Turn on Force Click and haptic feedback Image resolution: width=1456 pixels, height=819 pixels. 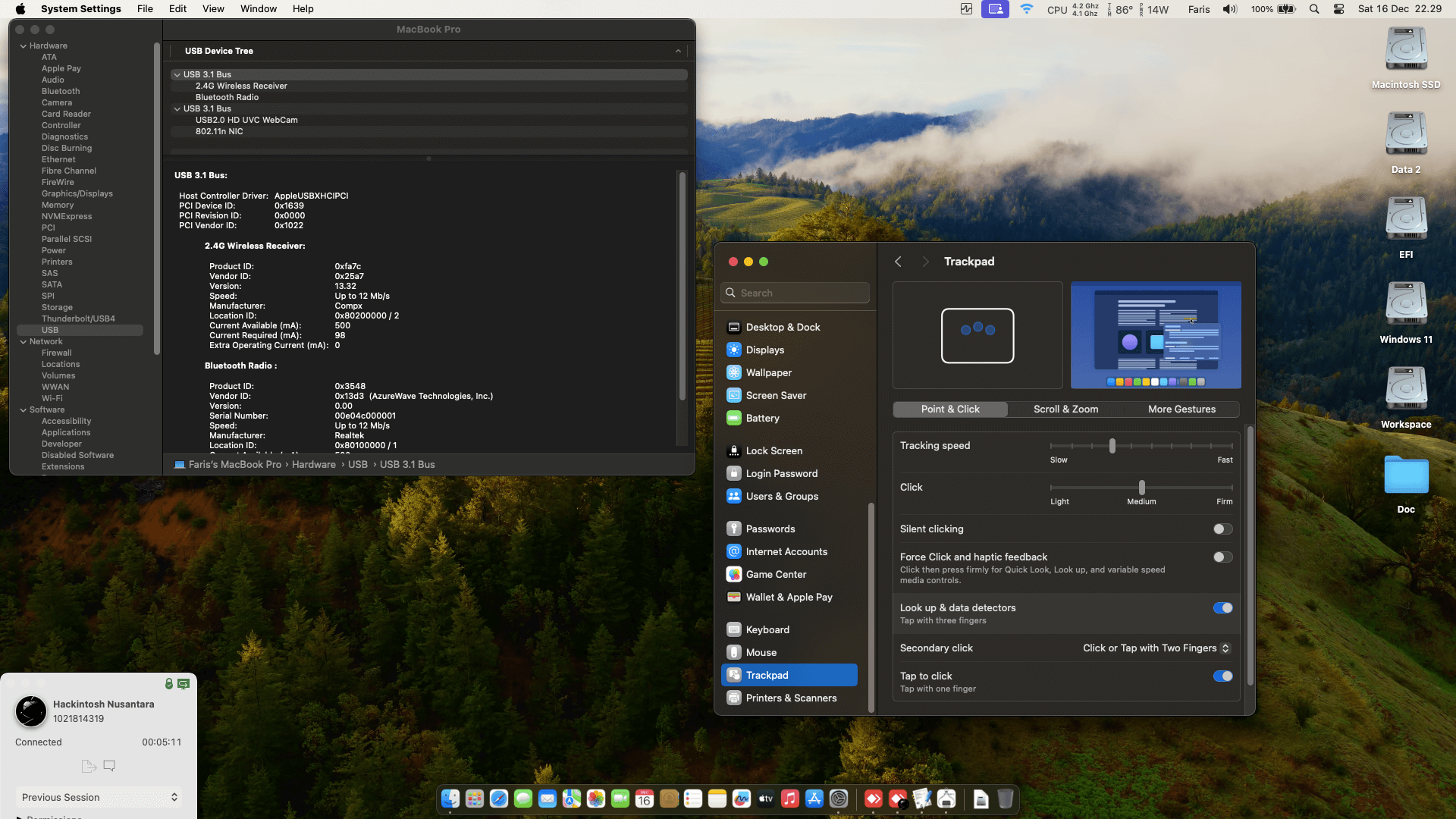[x=1222, y=557]
